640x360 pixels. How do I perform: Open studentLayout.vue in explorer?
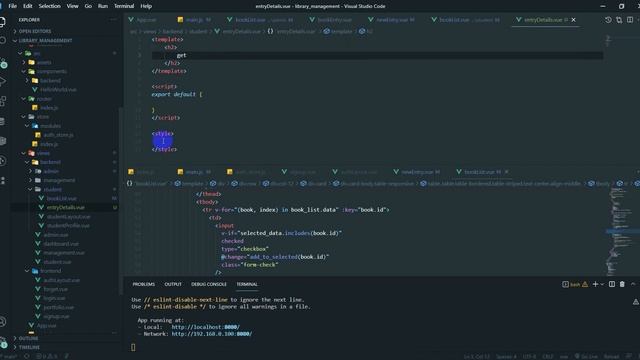pos(68,216)
